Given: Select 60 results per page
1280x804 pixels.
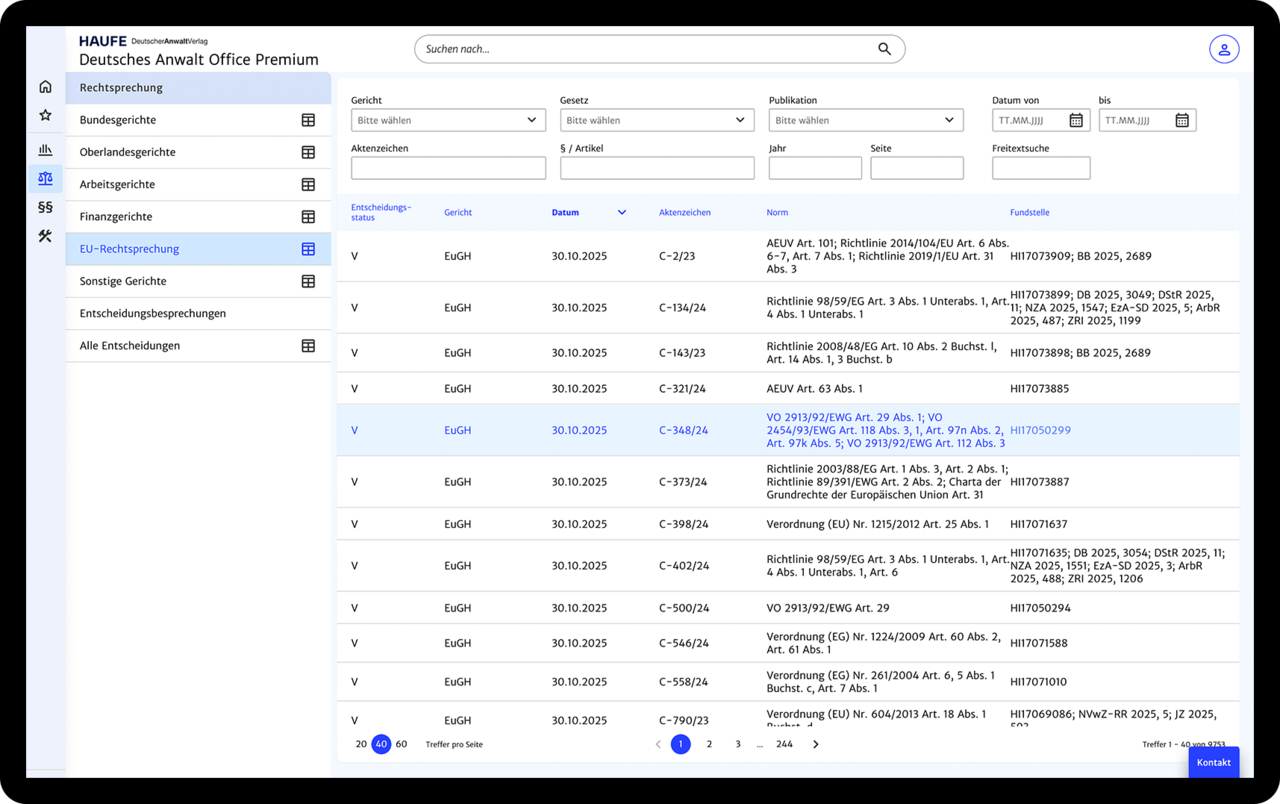Looking at the screenshot, I should [401, 744].
